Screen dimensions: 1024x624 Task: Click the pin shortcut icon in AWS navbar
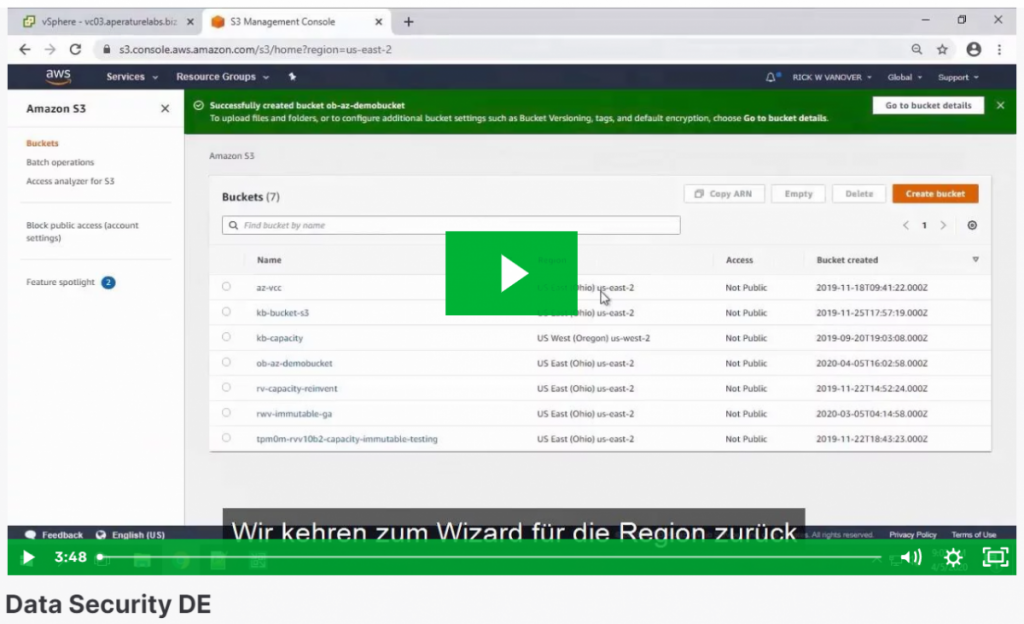(x=292, y=76)
